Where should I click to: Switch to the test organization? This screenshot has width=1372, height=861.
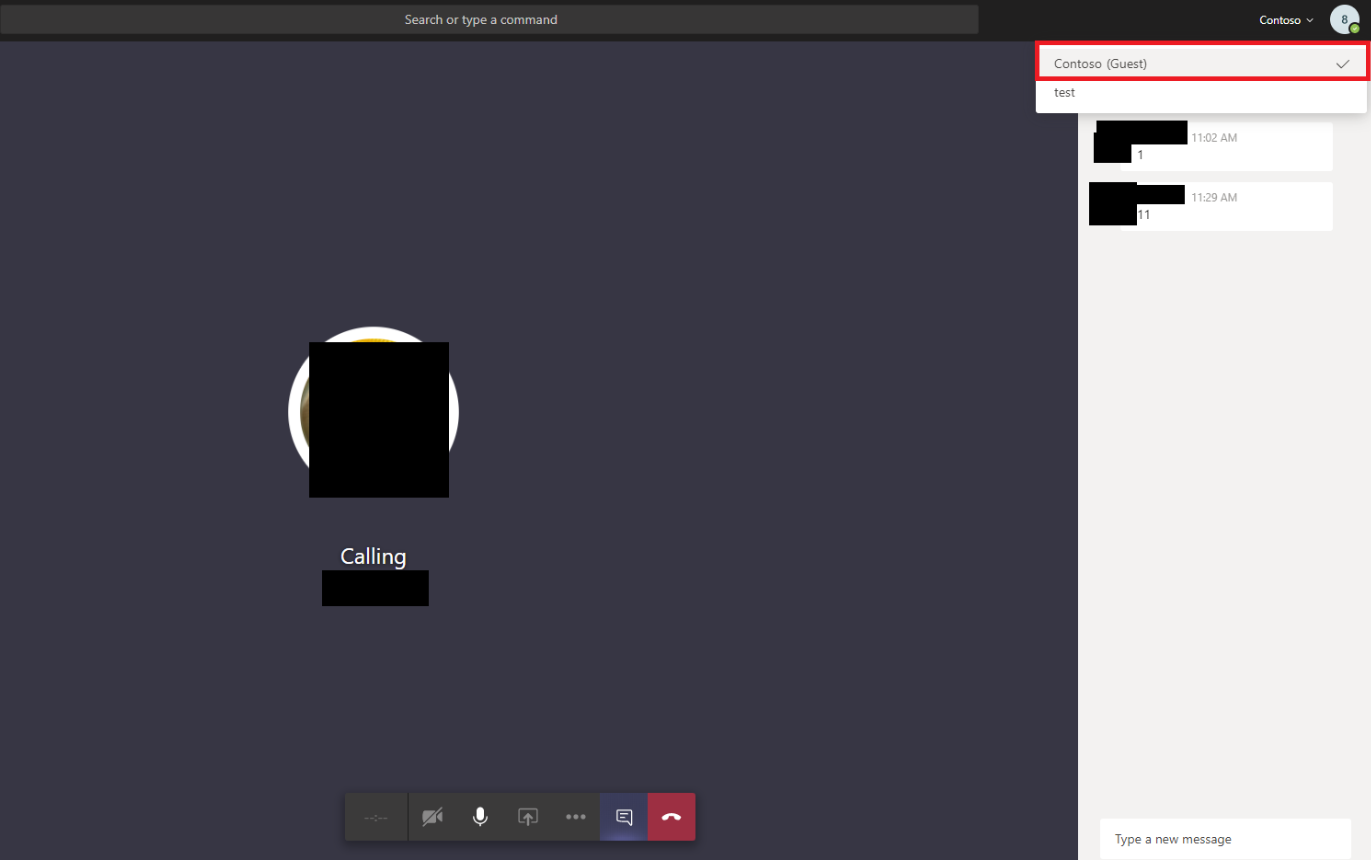(1202, 93)
